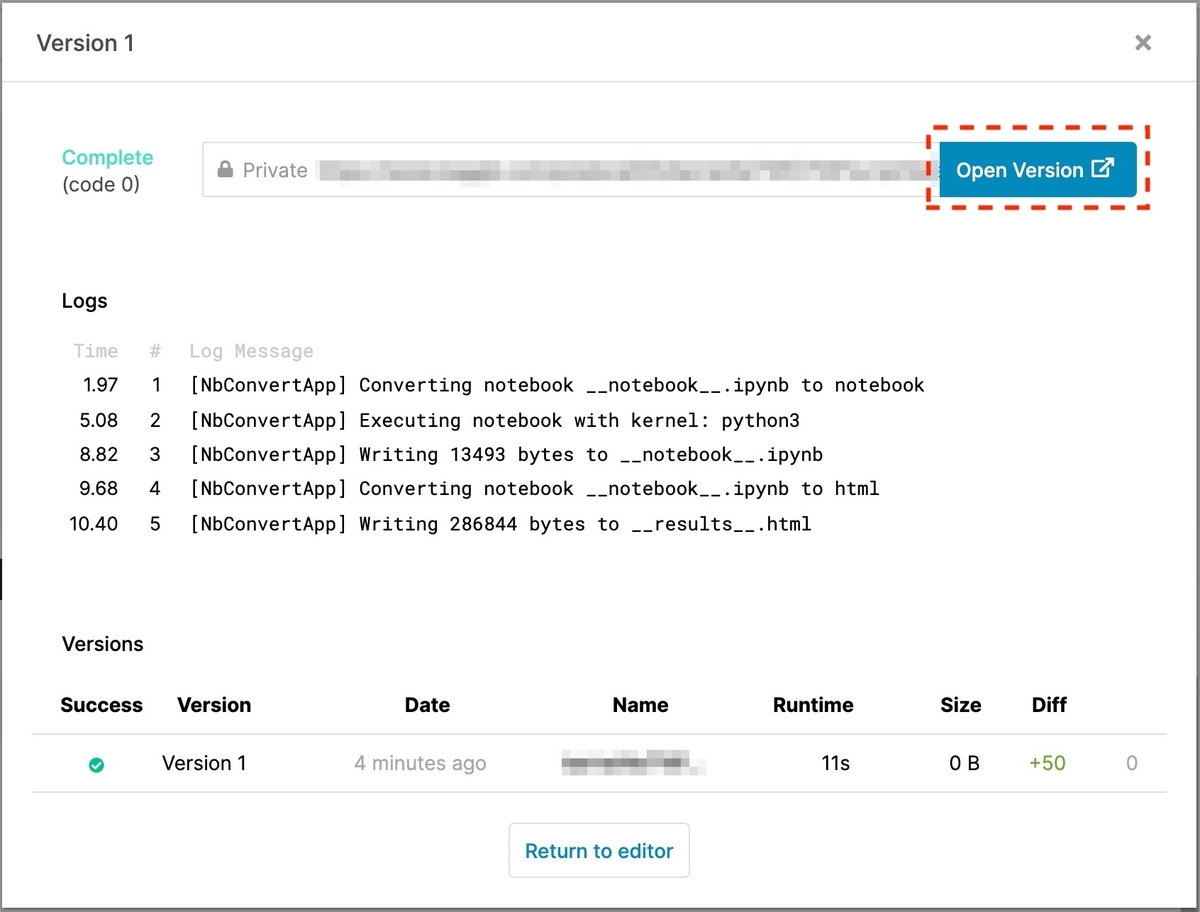Click Return to editor button
Viewport: 1200px width, 912px height.
(x=599, y=851)
